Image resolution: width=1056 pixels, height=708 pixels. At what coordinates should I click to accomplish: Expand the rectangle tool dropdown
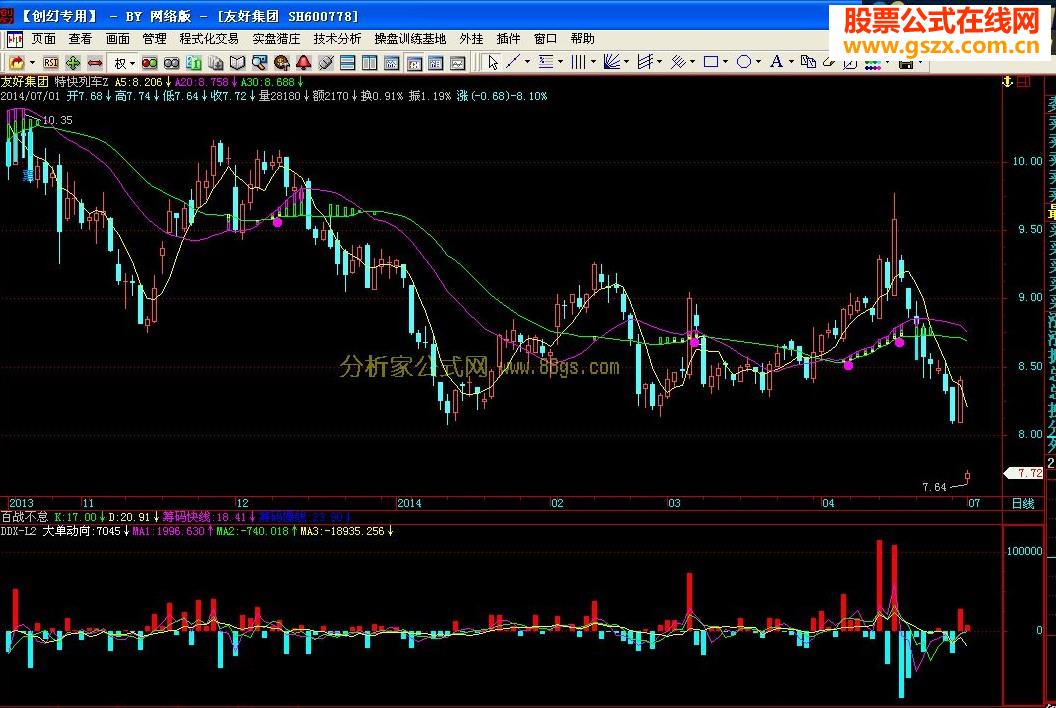point(725,62)
